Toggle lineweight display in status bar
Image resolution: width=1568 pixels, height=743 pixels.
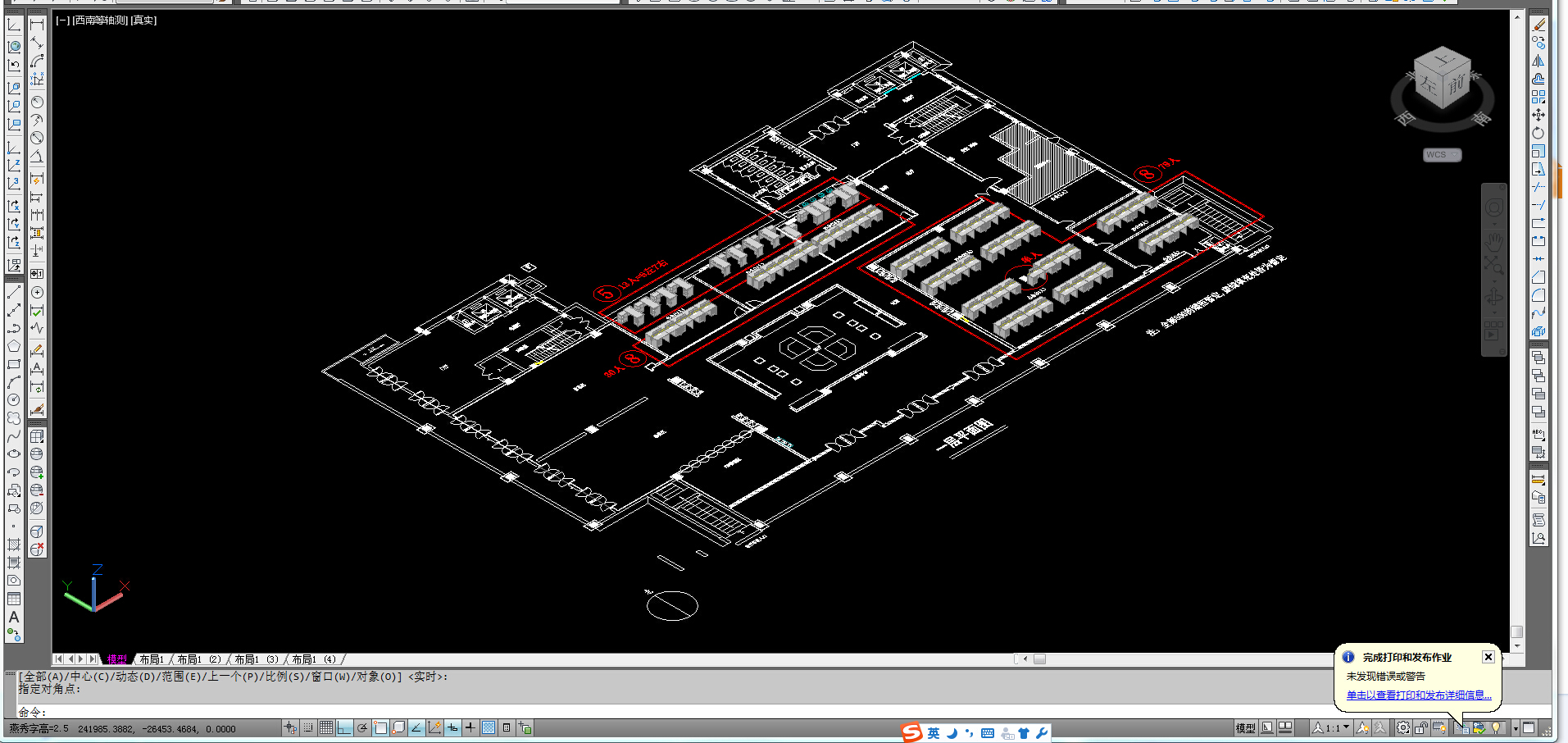(x=470, y=727)
